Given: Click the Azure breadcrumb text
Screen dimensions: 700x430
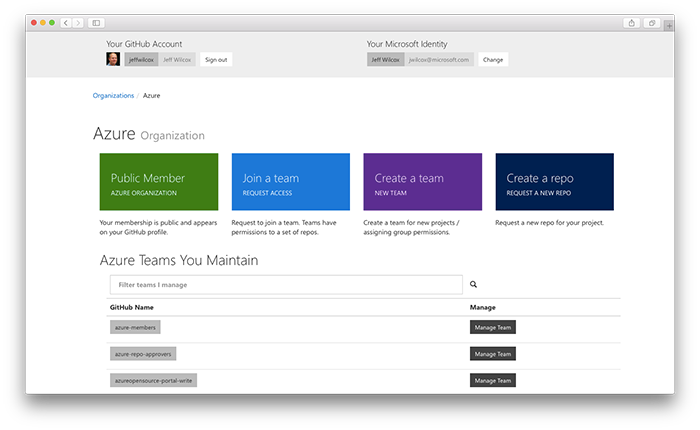Looking at the screenshot, I should (151, 96).
